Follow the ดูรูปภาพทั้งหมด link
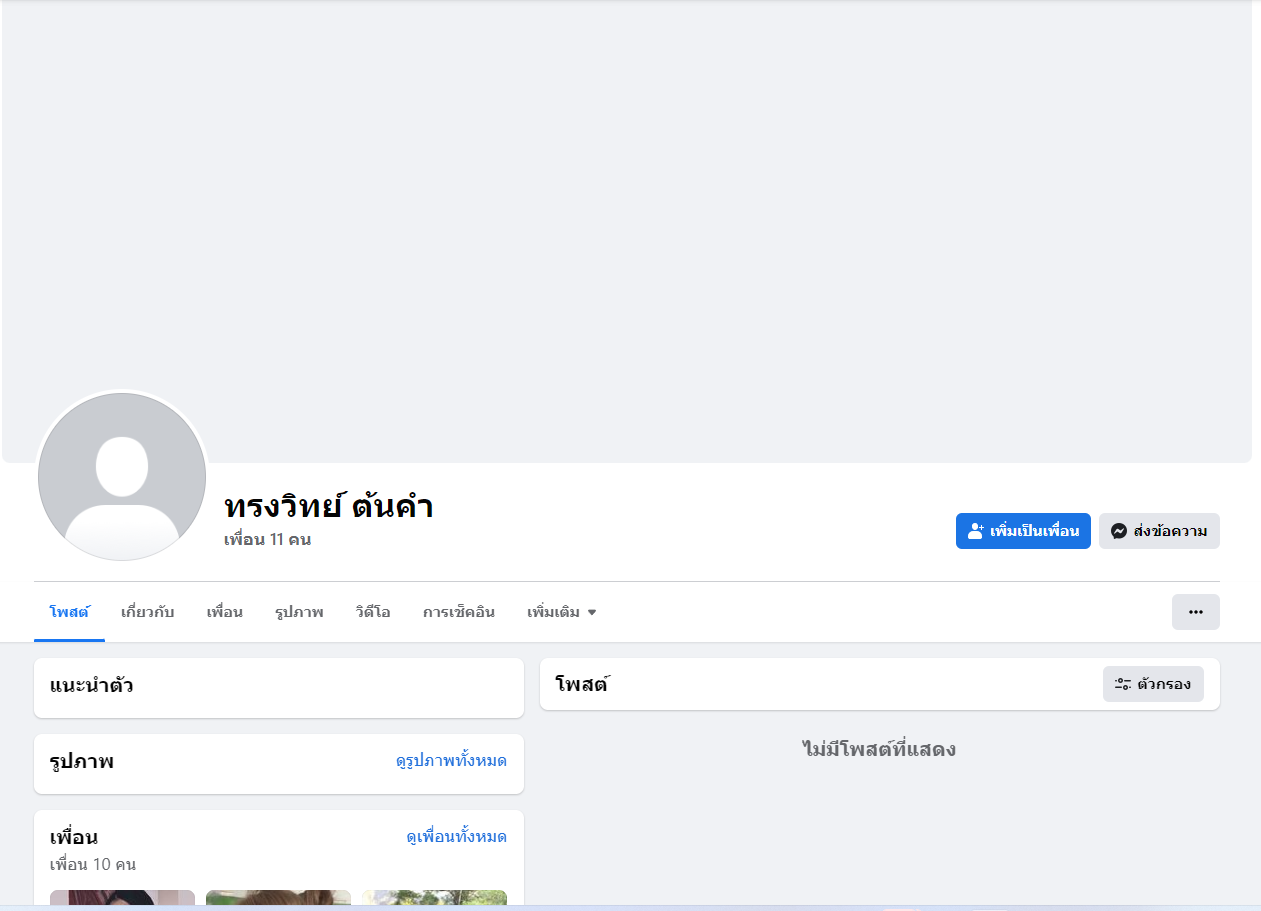This screenshot has height=911, width=1261. [451, 761]
